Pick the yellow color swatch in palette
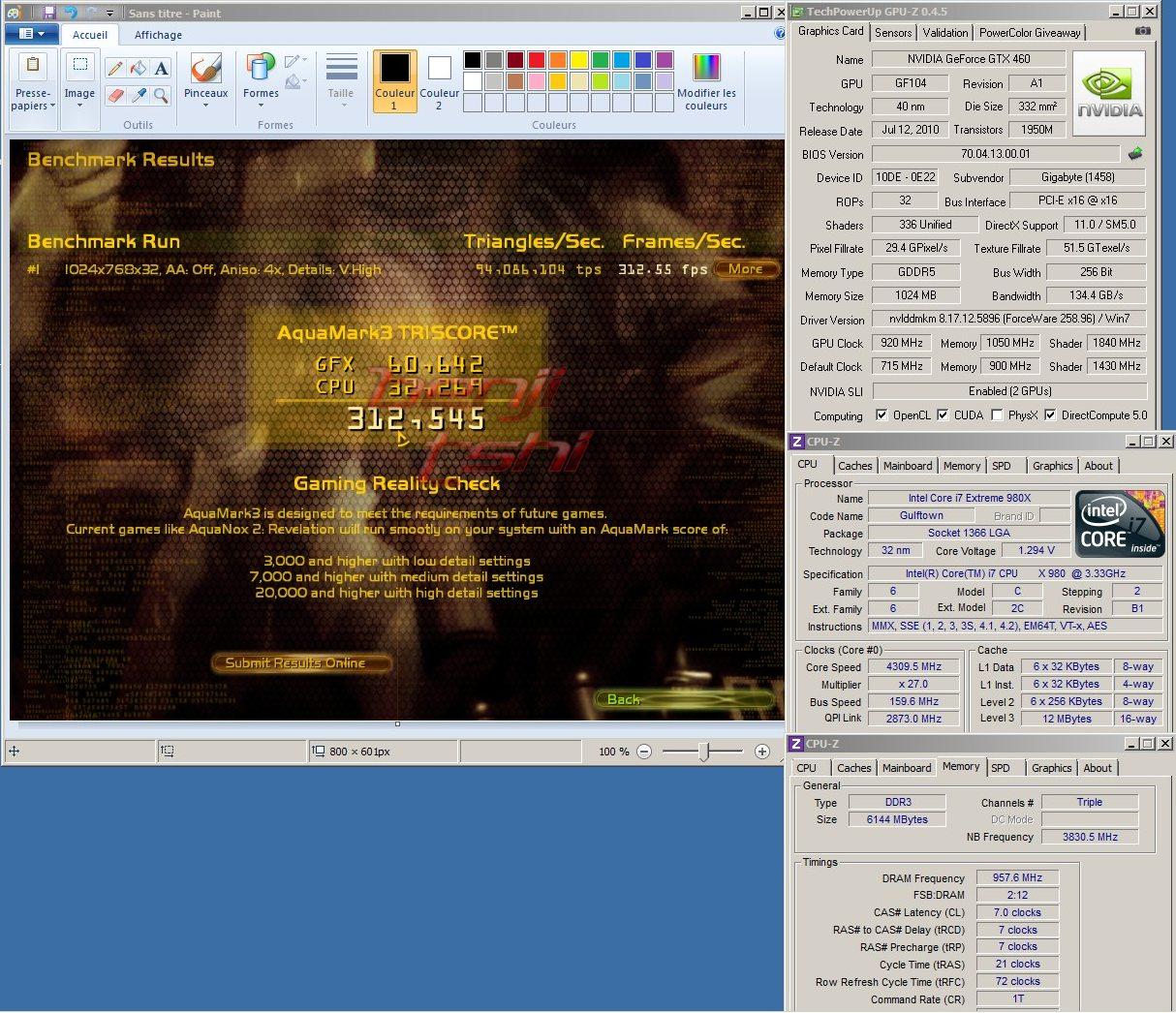1176x1013 pixels. pyautogui.click(x=578, y=60)
